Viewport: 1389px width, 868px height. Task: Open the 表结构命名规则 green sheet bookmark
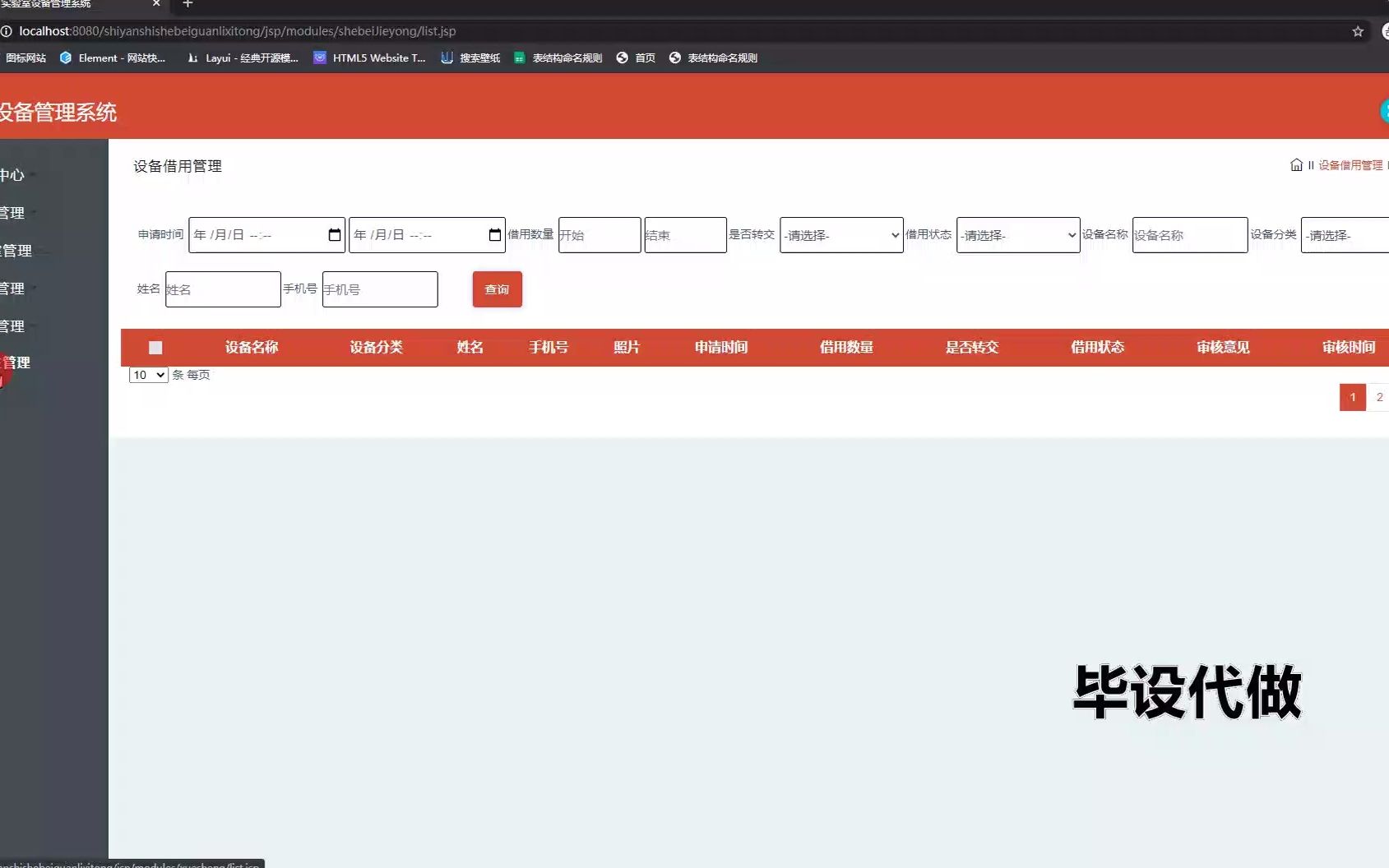click(x=557, y=58)
